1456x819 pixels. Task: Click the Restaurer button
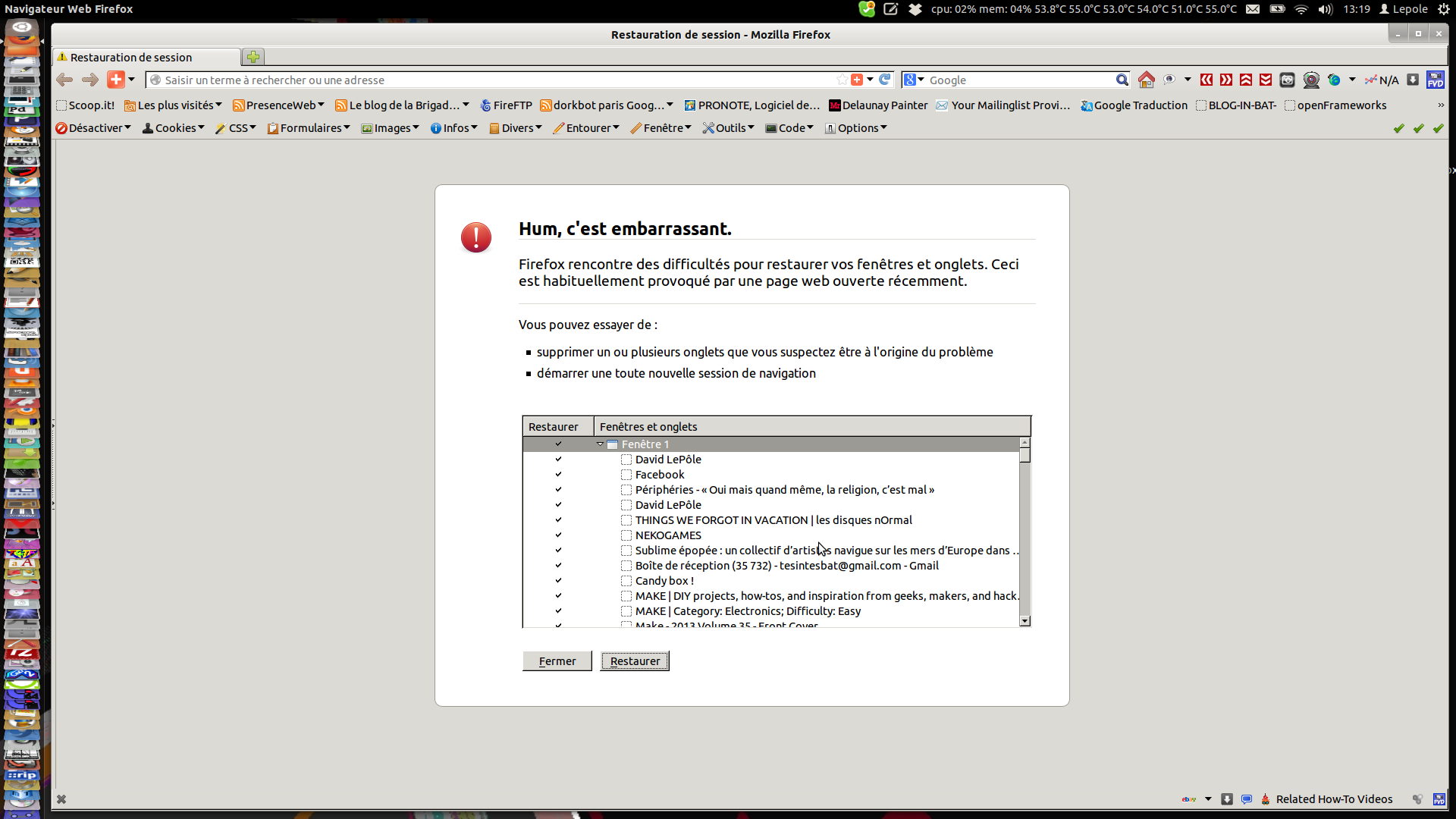pos(635,661)
